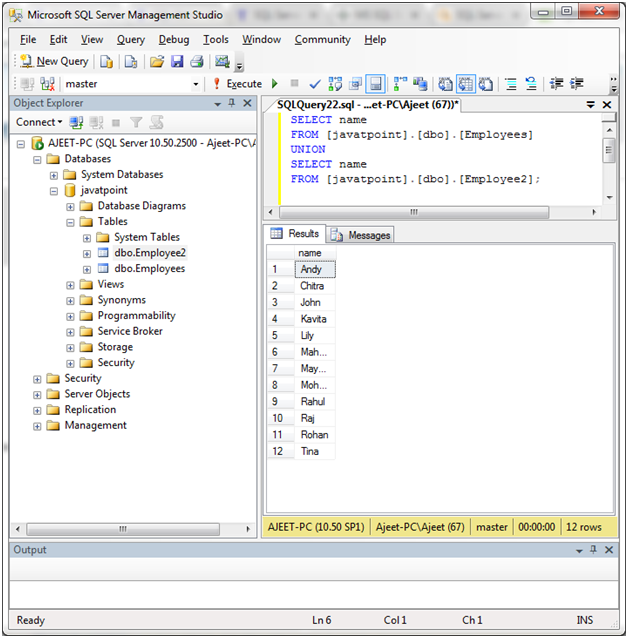628x638 pixels.
Task: Click Display Estimated Execution Plan icon
Action: coord(335,84)
